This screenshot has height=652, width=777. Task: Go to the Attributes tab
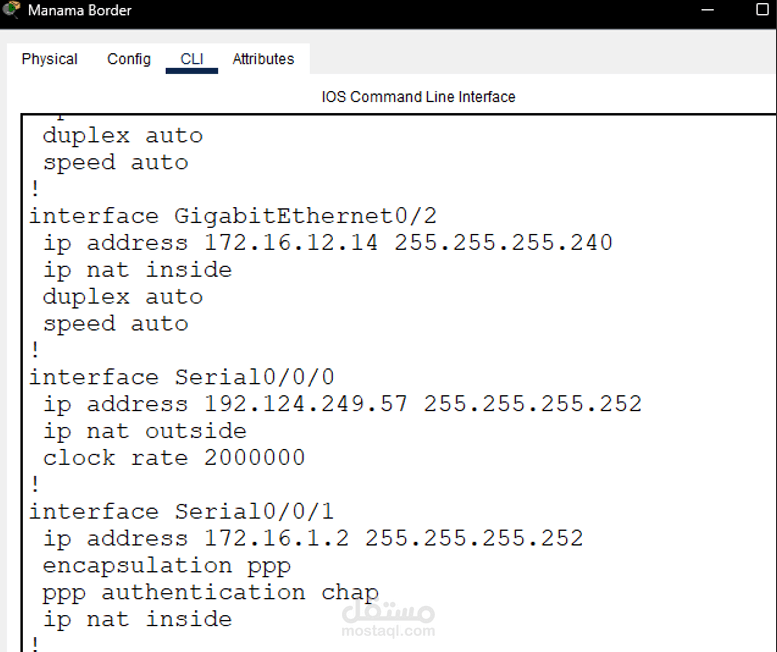click(263, 59)
